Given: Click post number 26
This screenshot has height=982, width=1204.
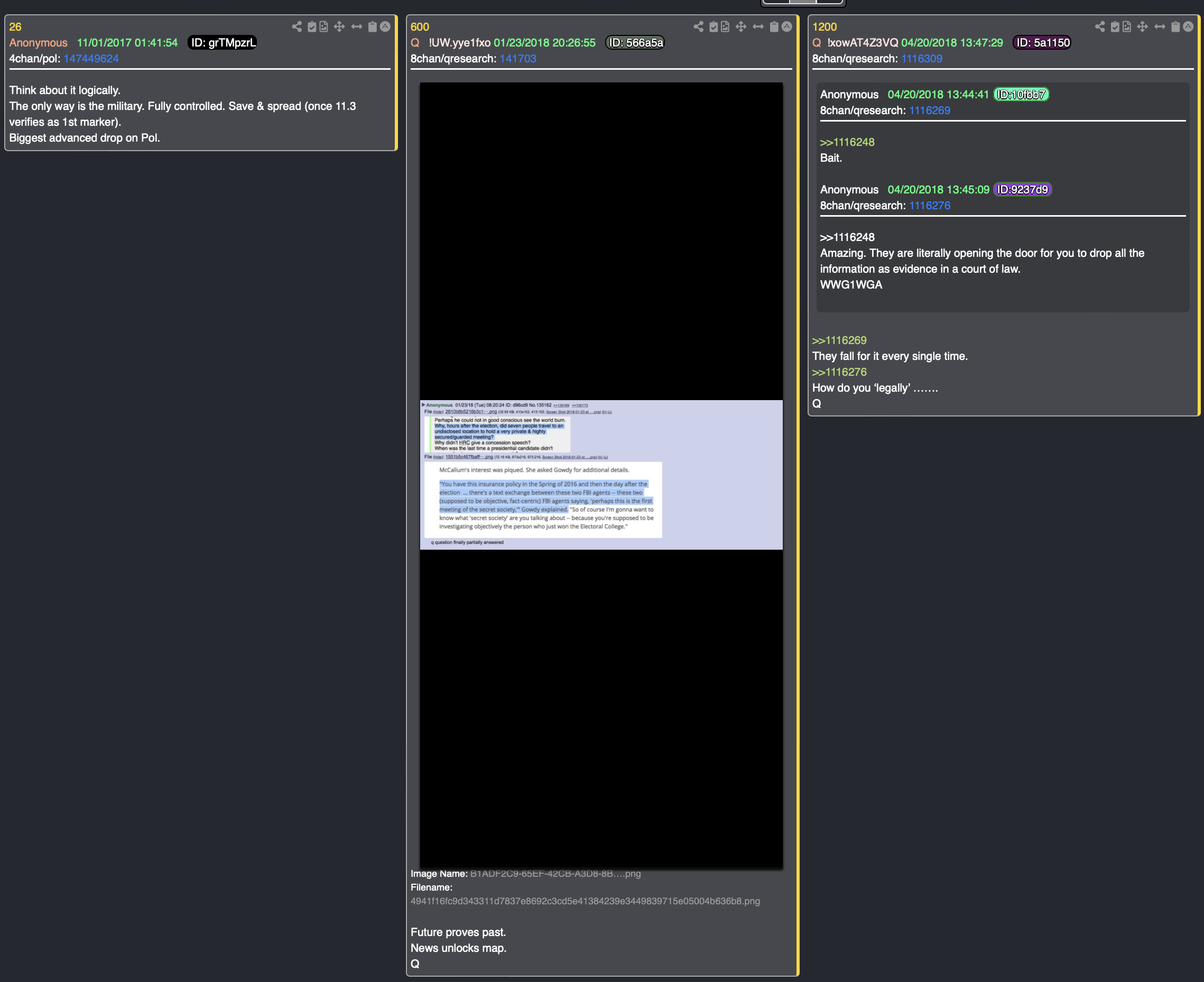Looking at the screenshot, I should click(x=15, y=27).
